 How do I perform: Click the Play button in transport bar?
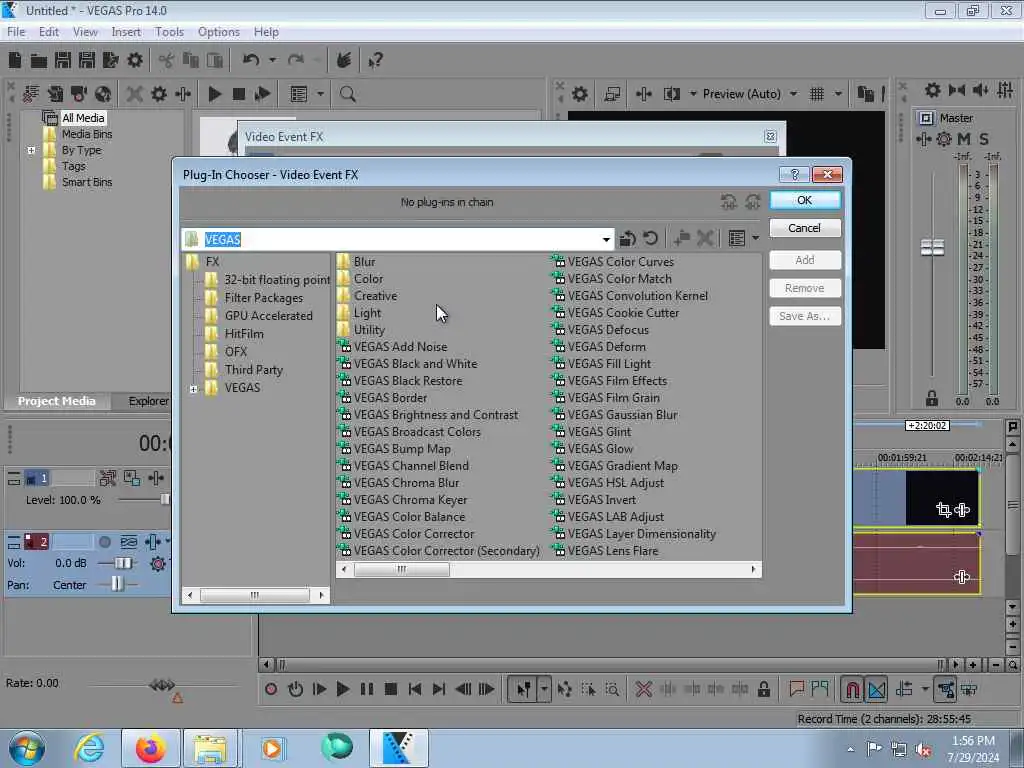[342, 689]
